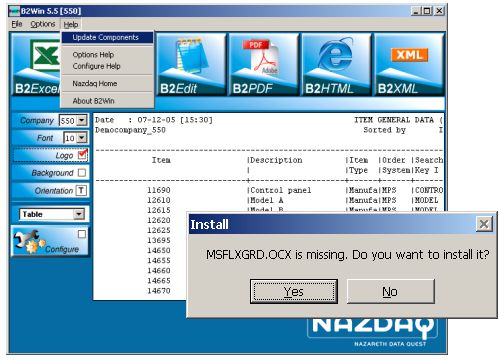Click item number 11690 in report
499x360 pixels.
click(159, 190)
